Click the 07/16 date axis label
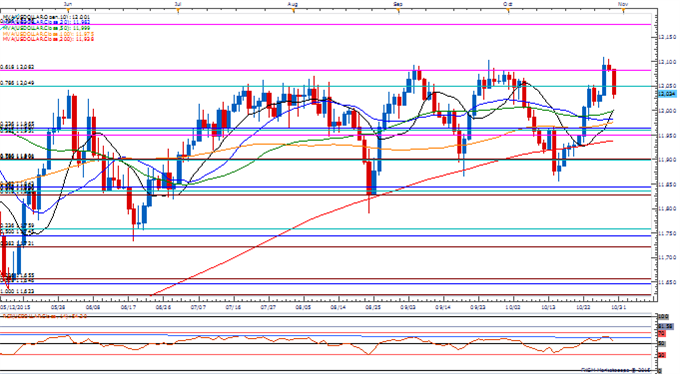680x374 pixels. coord(234,307)
